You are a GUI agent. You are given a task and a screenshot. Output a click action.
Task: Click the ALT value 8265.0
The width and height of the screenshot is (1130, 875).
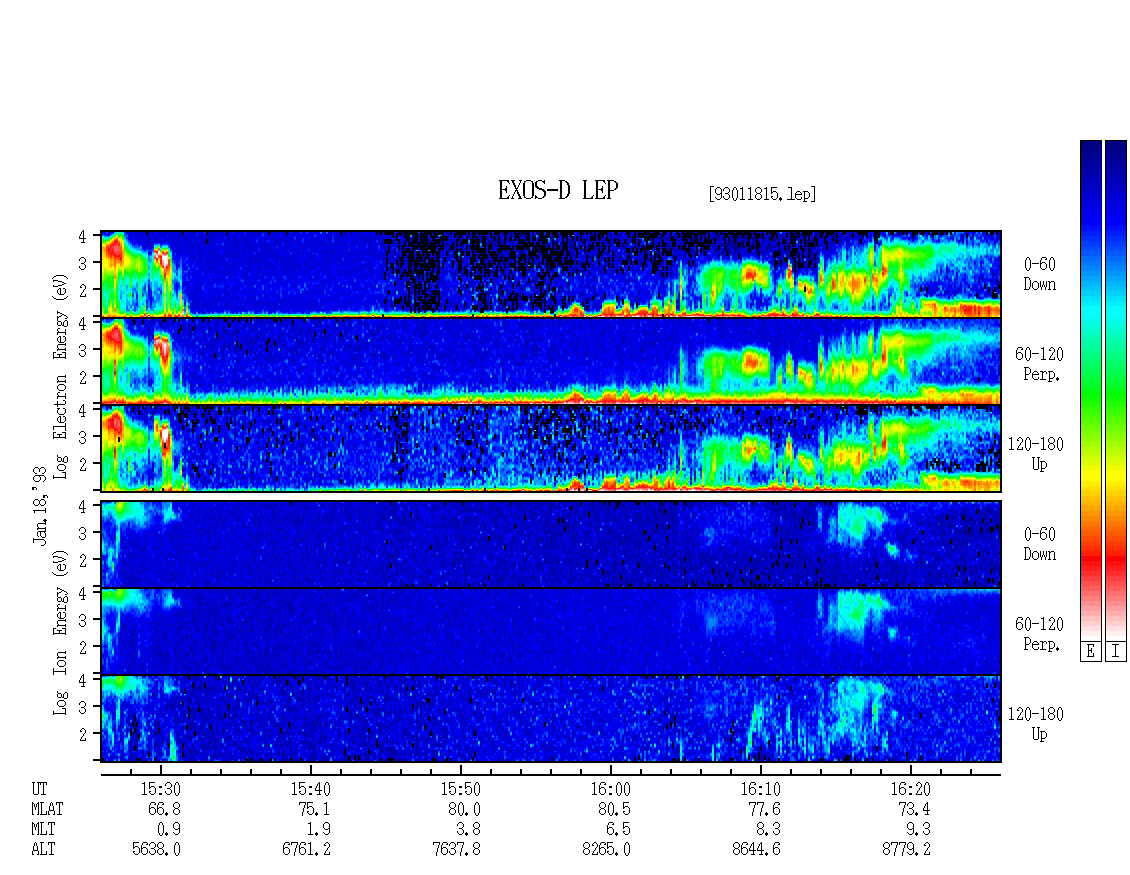point(606,850)
